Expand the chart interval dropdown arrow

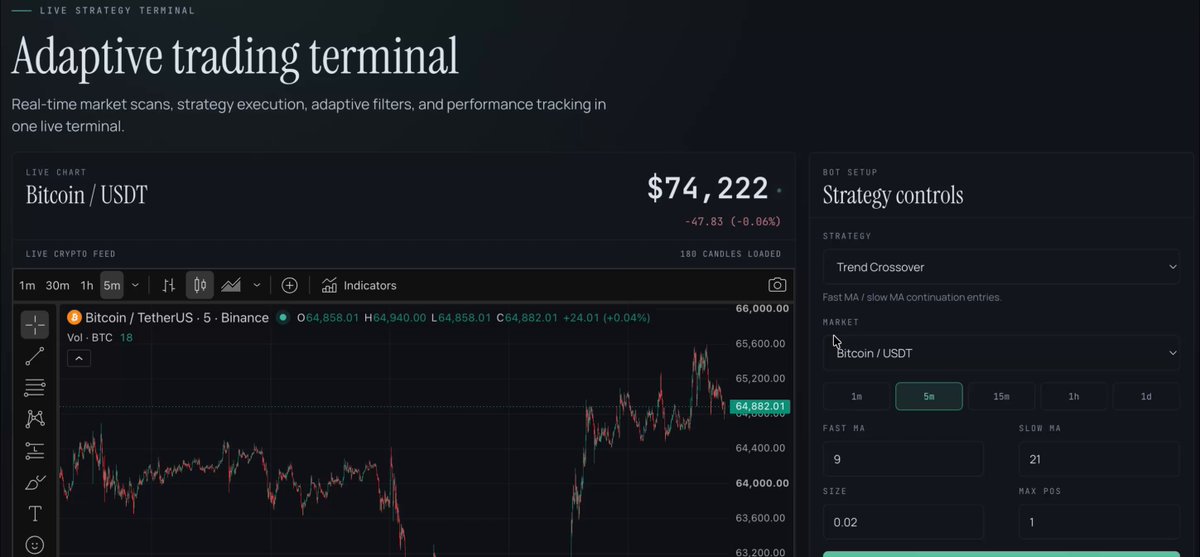(x=135, y=285)
